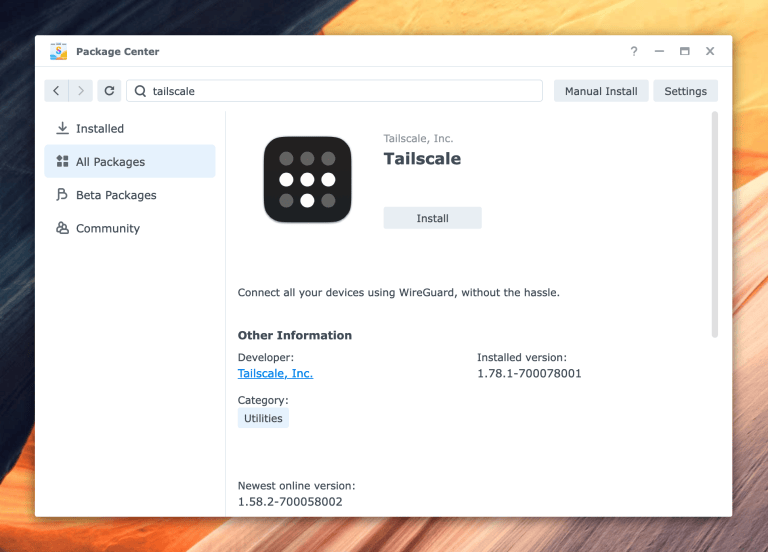Close the Package Center window
Viewport: 768px width, 552px height.
[710, 51]
